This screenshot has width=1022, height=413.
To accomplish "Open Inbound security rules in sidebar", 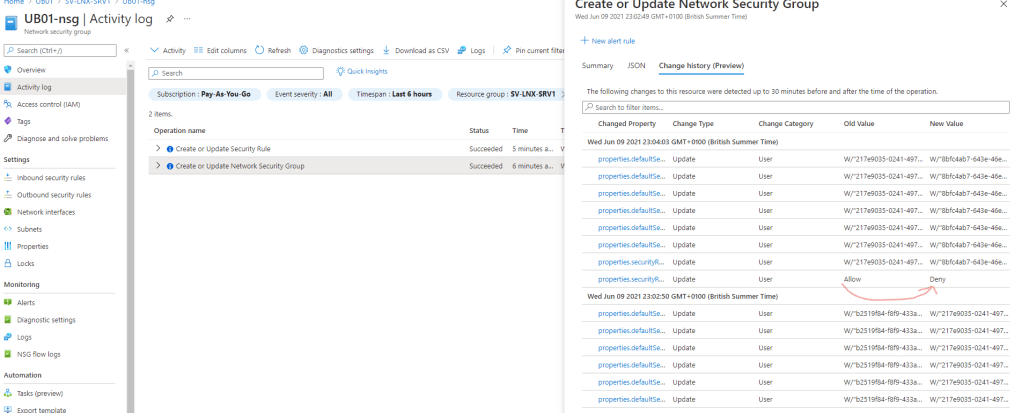I will coord(52,178).
